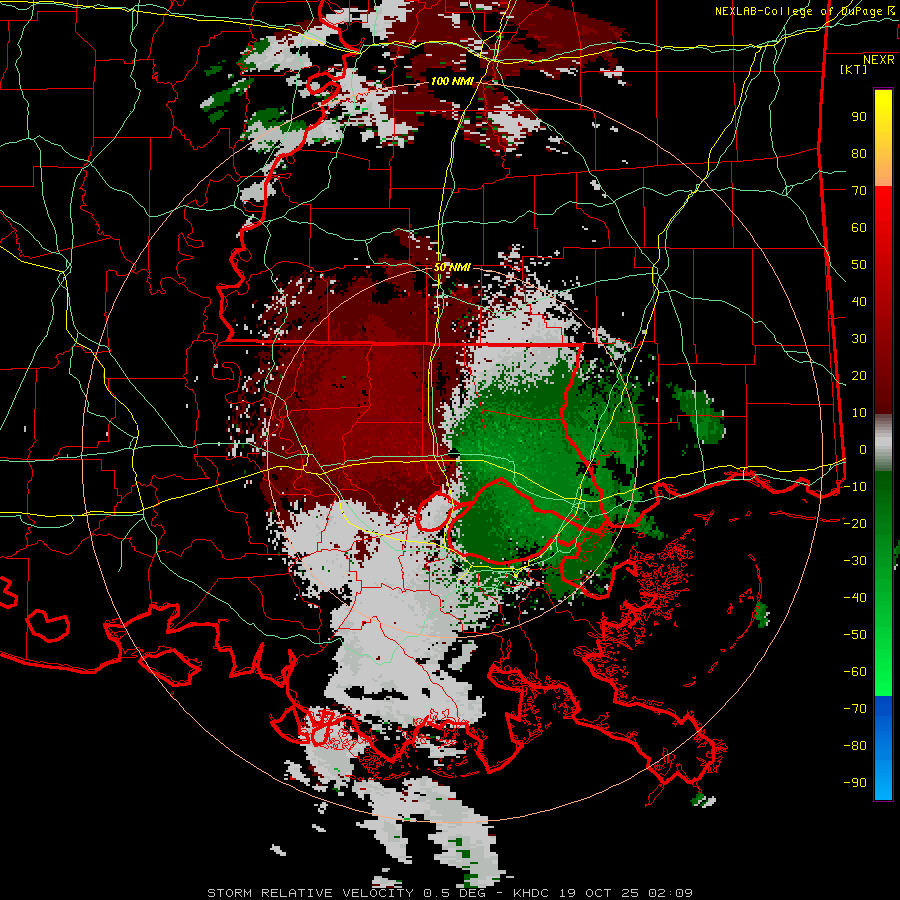Image resolution: width=900 pixels, height=900 pixels.
Task: Click the 0 value on velocity scale
Action: (863, 449)
